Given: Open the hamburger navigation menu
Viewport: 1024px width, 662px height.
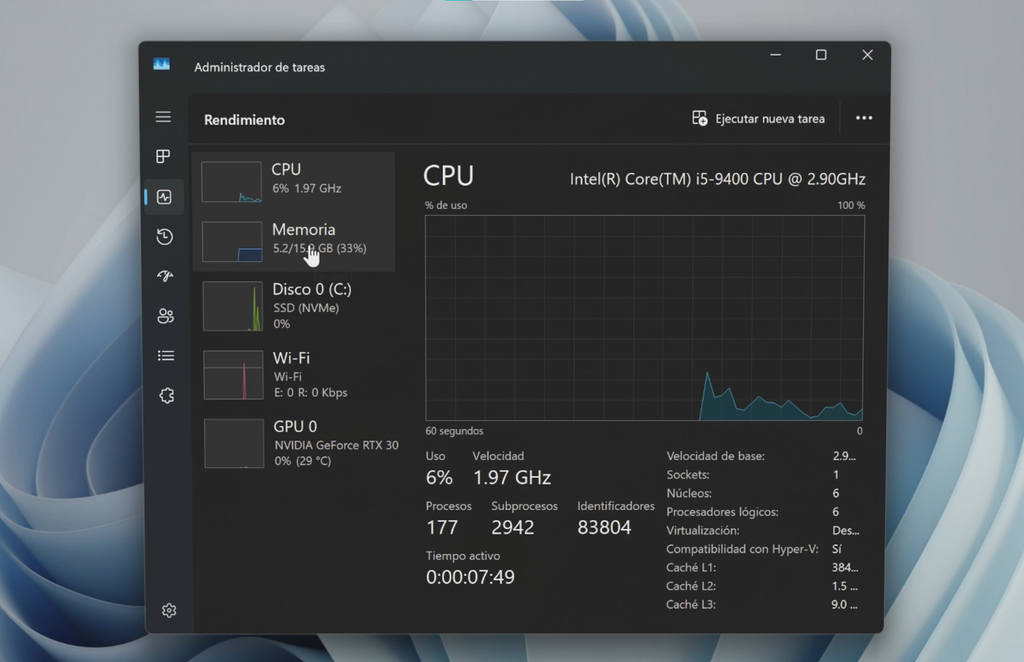Looking at the screenshot, I should point(163,117).
